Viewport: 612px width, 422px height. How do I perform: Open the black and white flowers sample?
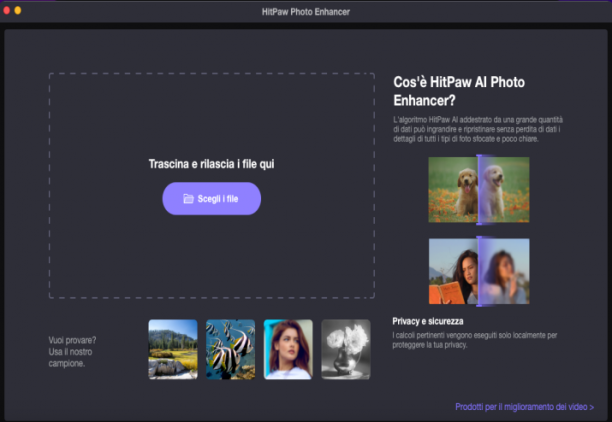[346, 349]
